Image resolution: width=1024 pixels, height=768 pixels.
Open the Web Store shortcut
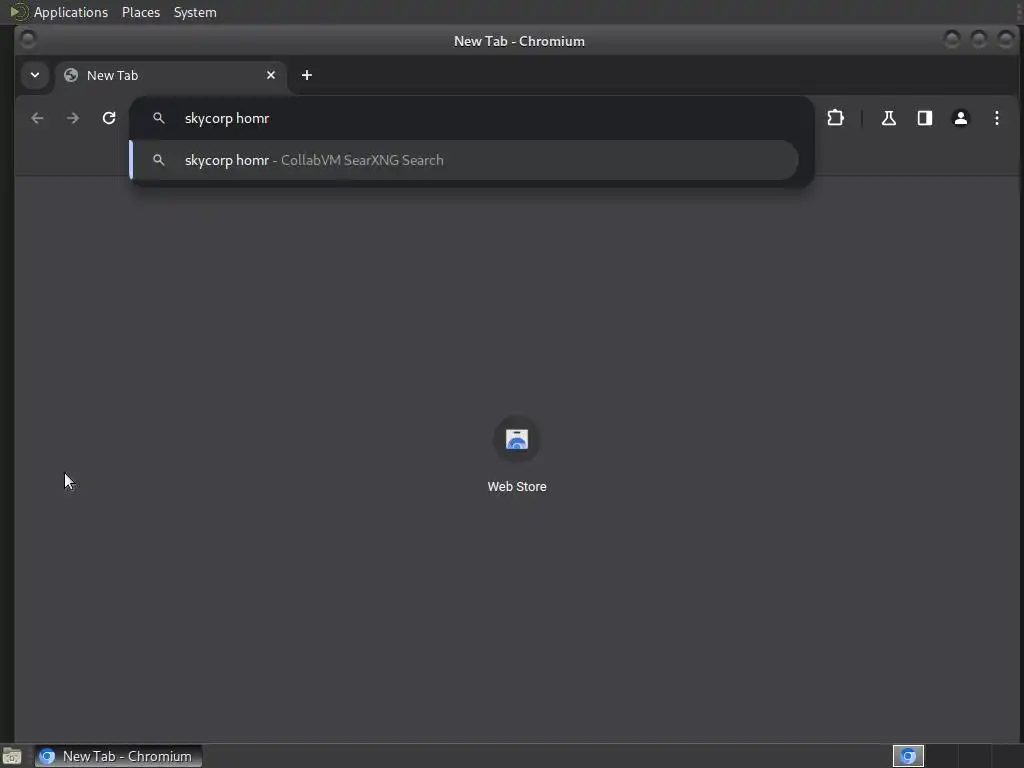pyautogui.click(x=517, y=455)
